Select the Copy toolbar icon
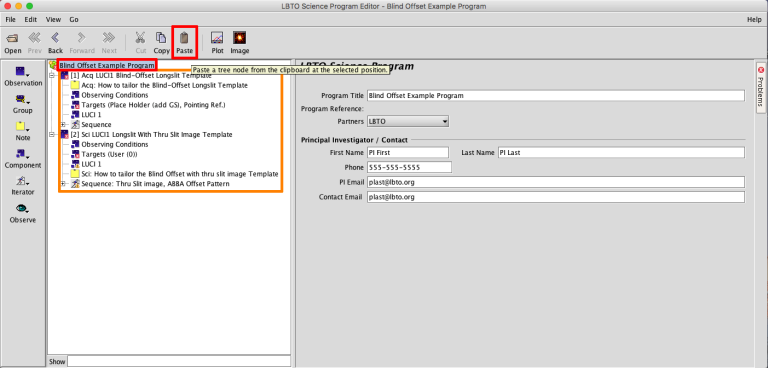The width and height of the screenshot is (768, 368). (161, 38)
